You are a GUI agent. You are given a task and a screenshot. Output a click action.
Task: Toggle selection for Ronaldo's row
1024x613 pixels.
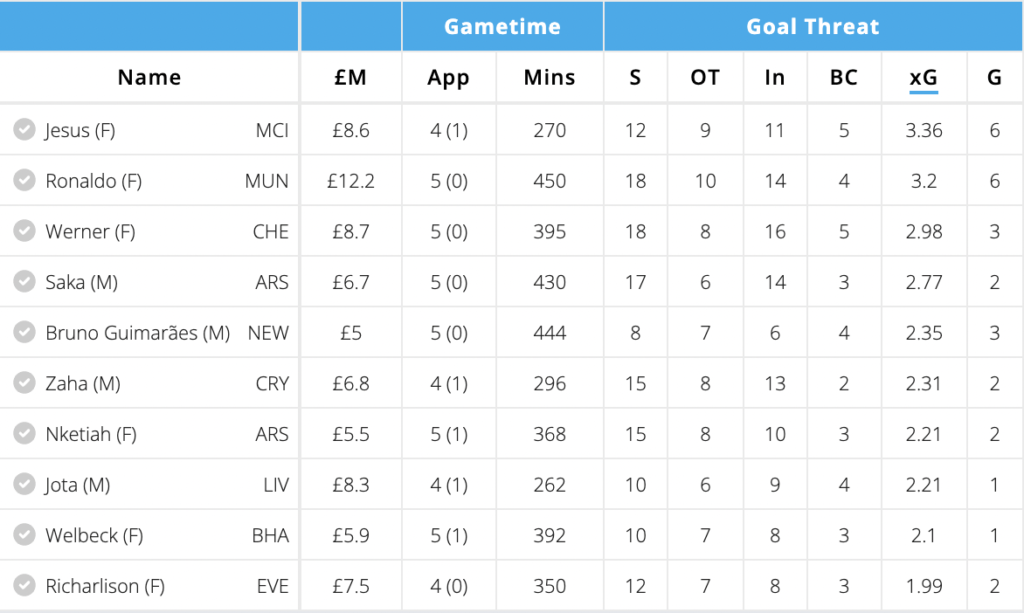tap(24, 181)
